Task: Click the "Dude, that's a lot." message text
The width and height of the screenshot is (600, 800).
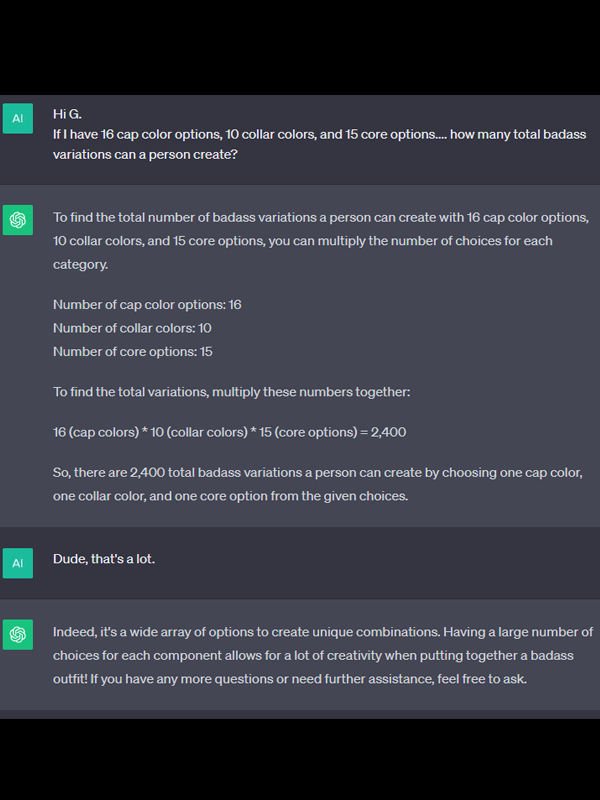Action: pos(104,559)
